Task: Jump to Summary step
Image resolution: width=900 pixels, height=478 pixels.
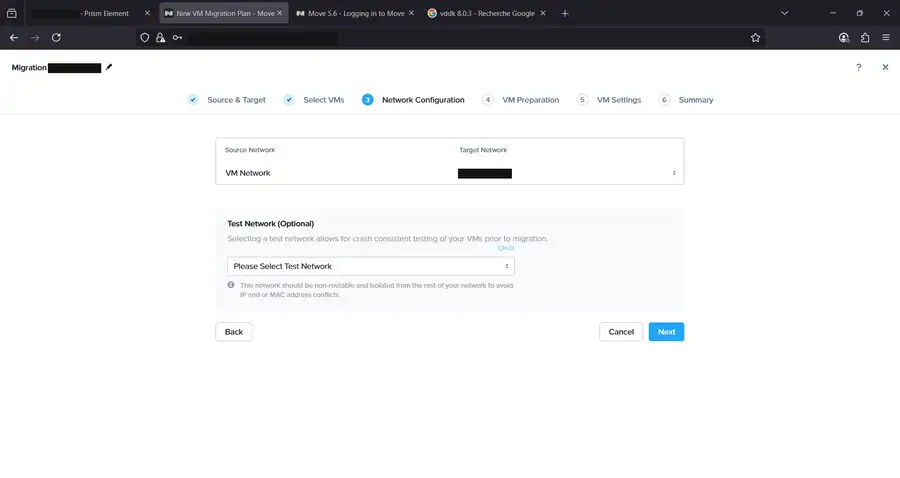Action: coord(686,100)
